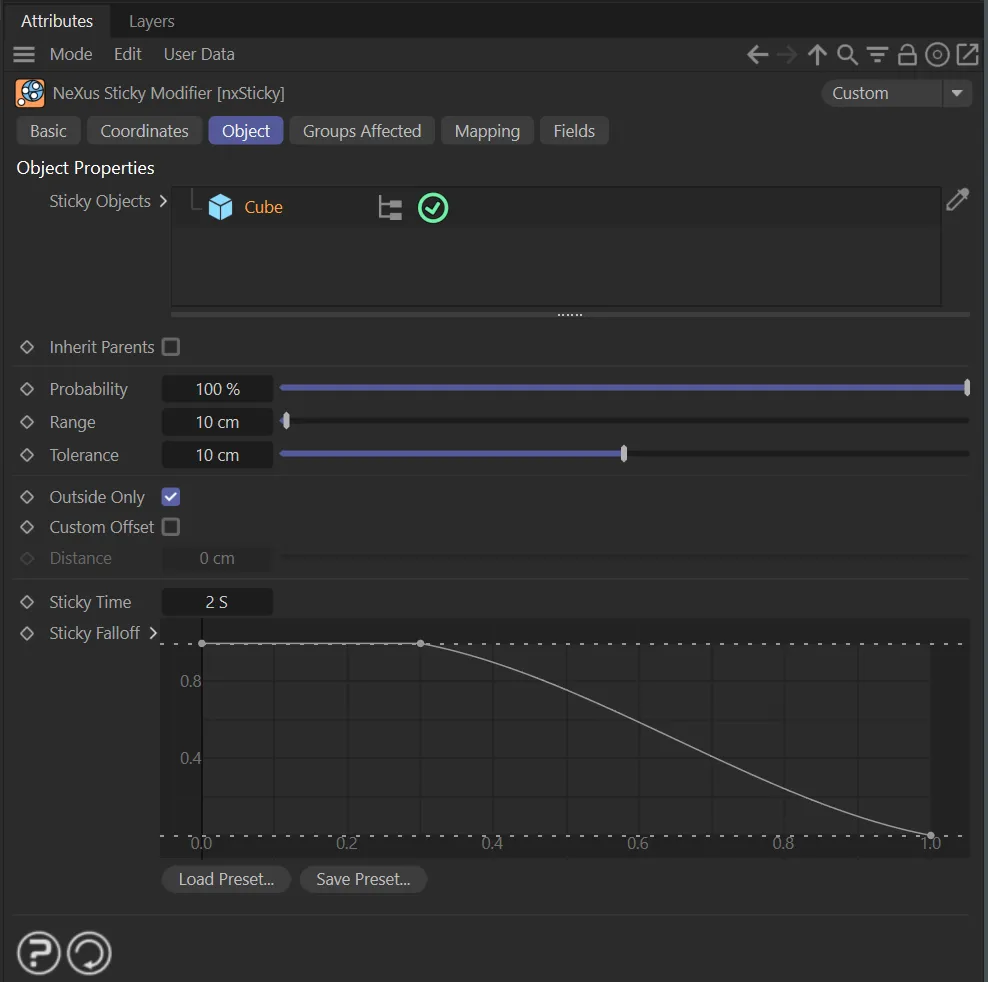Open the search magnifier in Attributes
The height and width of the screenshot is (982, 988).
[847, 55]
